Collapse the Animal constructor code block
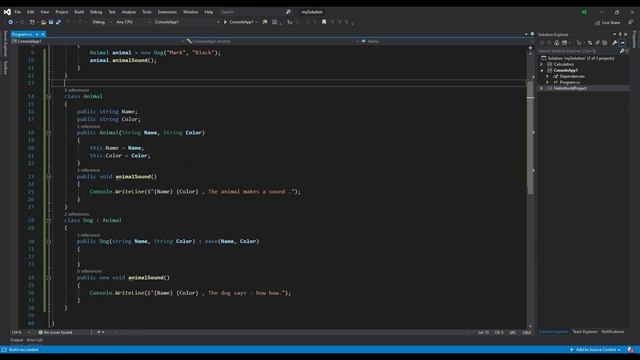 [x=49, y=133]
